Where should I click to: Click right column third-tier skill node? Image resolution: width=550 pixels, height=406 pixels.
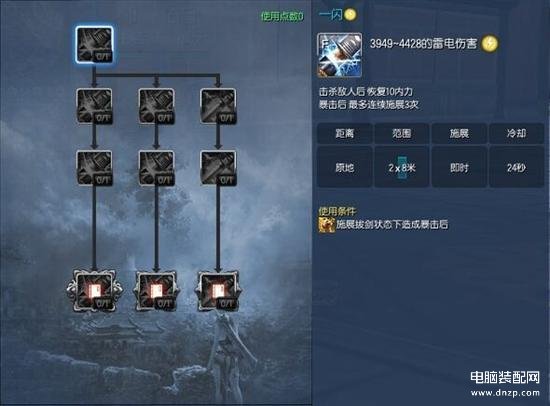click(218, 168)
